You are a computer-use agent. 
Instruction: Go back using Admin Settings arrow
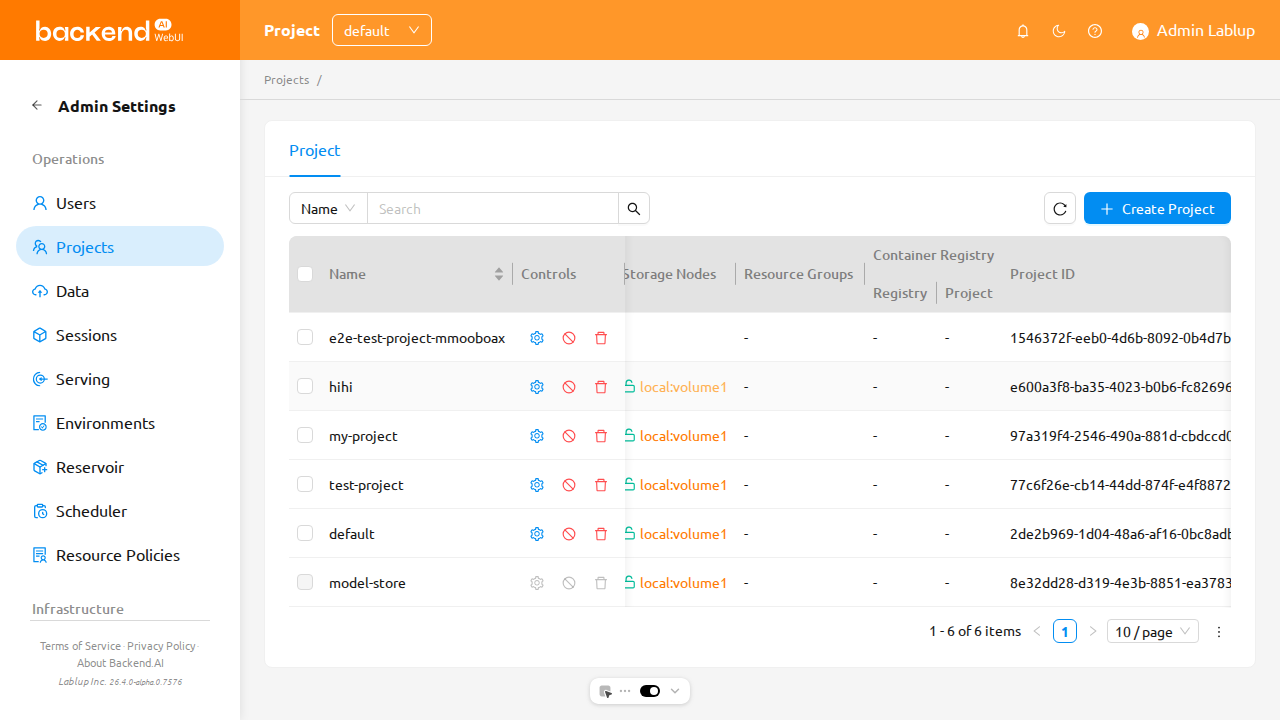[37, 106]
